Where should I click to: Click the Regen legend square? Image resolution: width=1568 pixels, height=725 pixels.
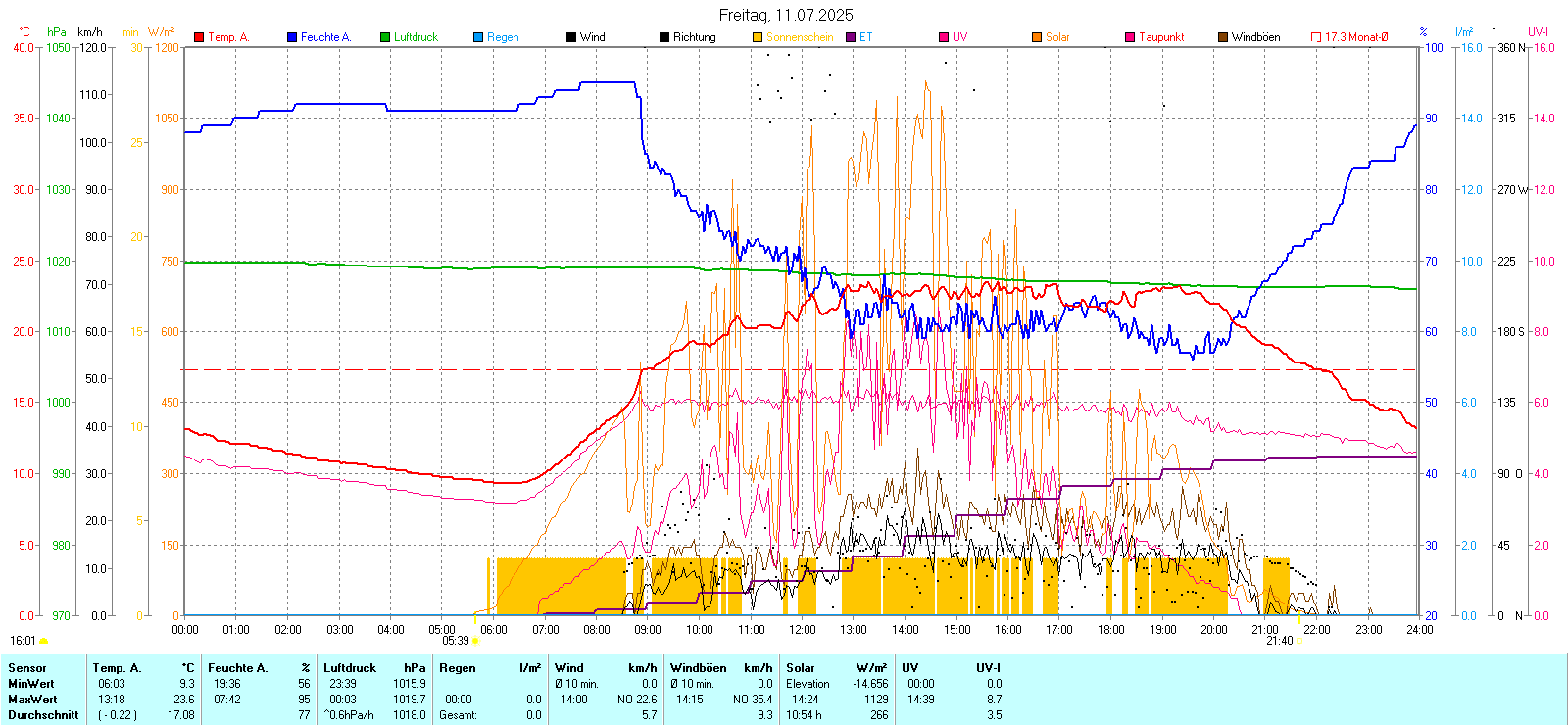(x=478, y=37)
